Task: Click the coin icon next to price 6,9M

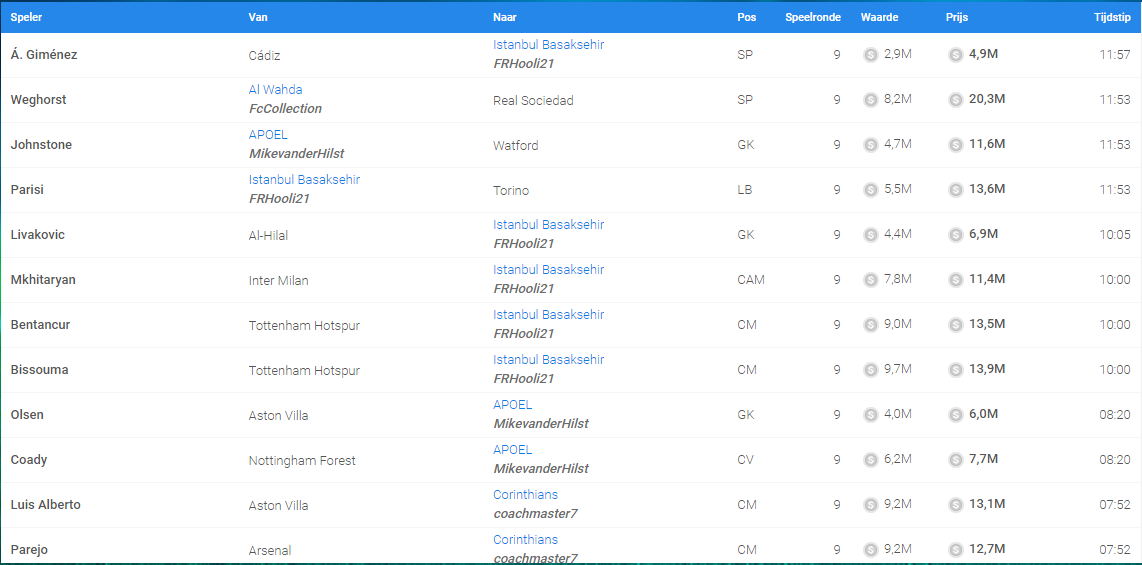Action: pos(956,235)
